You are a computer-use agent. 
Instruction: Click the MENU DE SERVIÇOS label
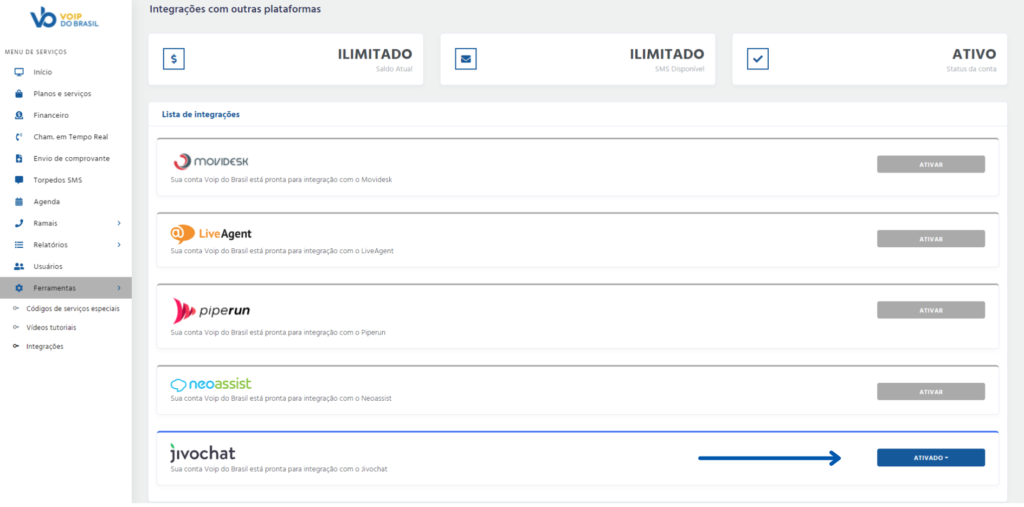[36, 52]
